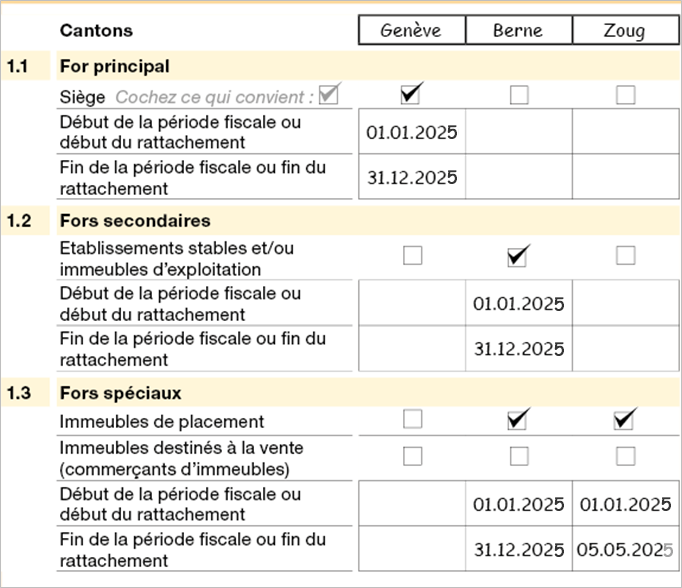The height and width of the screenshot is (588, 682).
Task: Click Fors spéciaux end date 05.05.2025 for Zoug
Action: coord(625,549)
